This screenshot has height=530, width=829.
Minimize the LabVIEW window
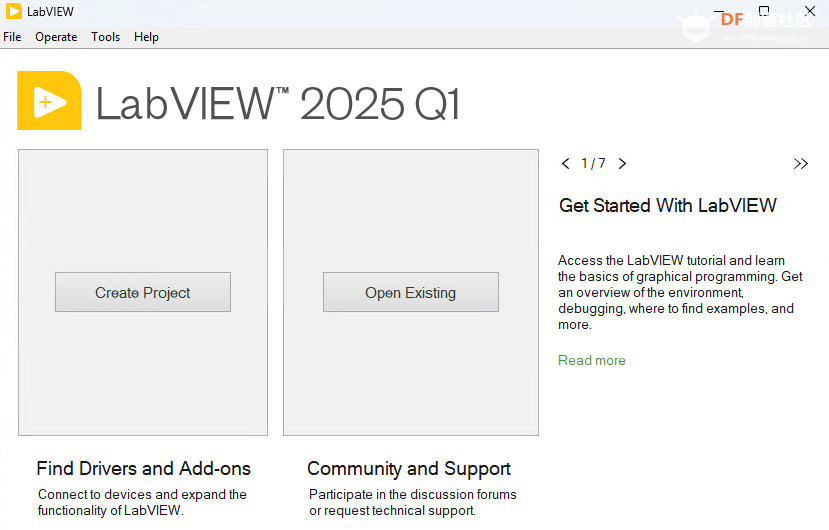[x=719, y=11]
